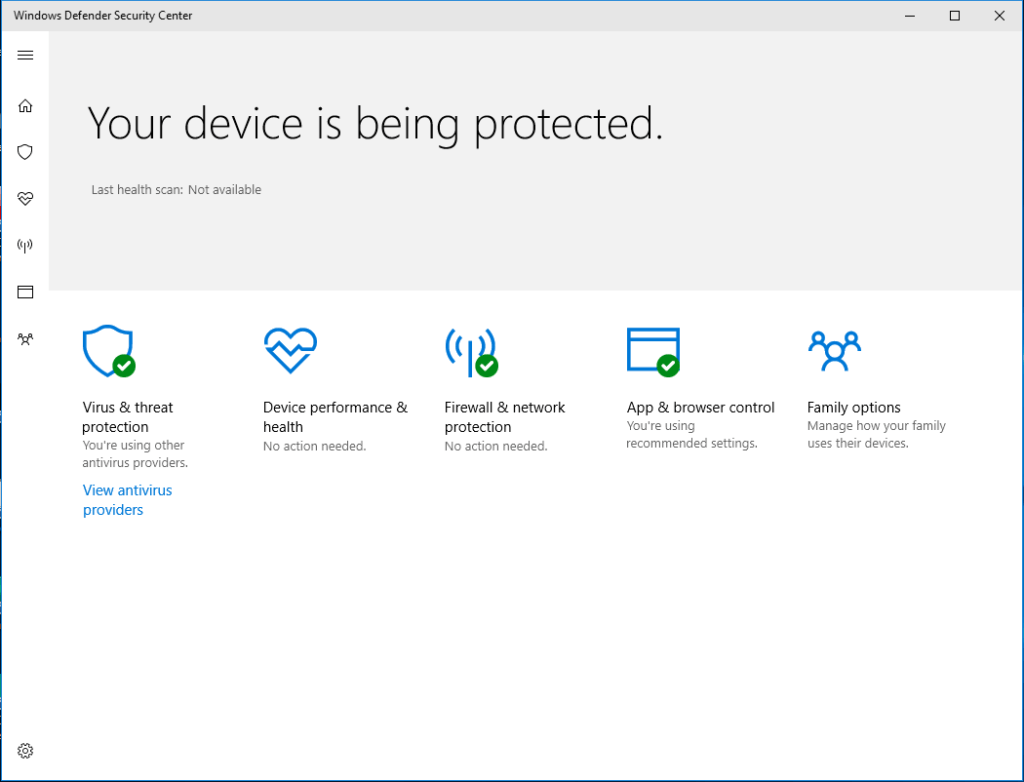Open the Device performance & health heading
The image size is (1024, 782).
click(x=335, y=417)
